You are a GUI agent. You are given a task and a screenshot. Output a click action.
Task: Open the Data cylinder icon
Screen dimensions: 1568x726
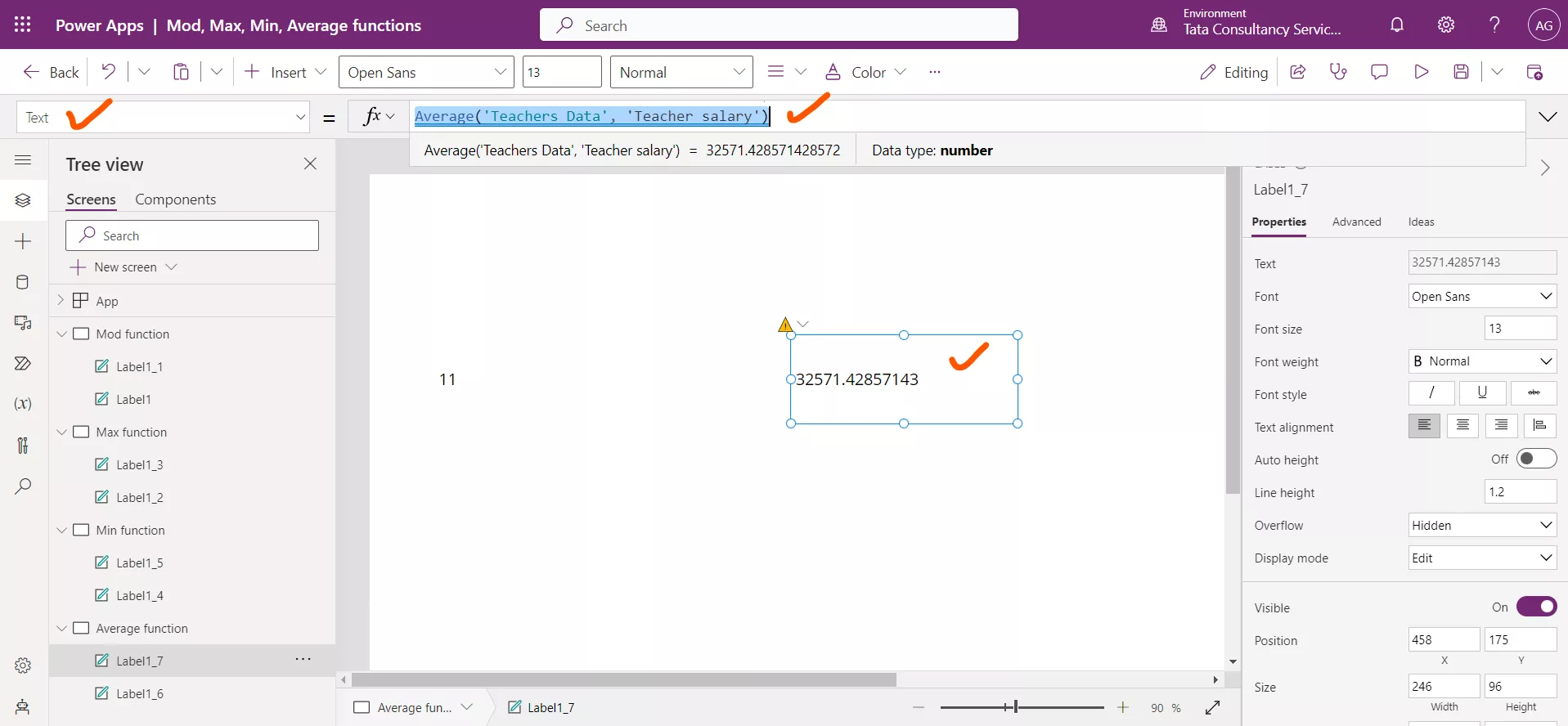pos(23,282)
